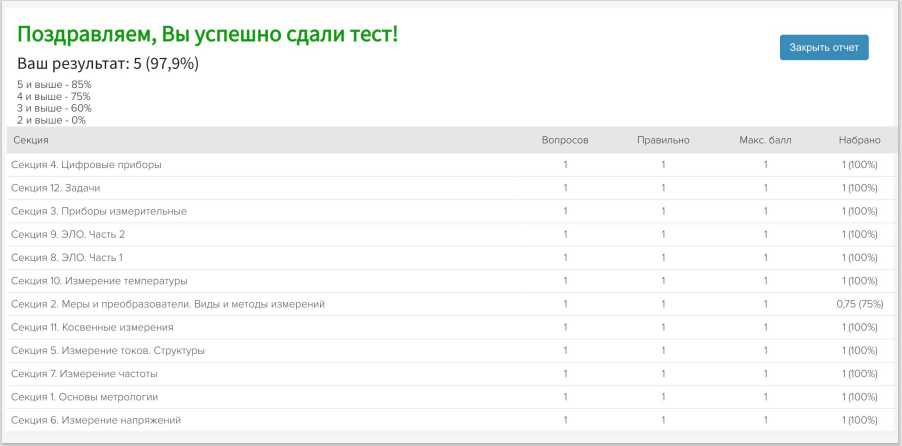Click the Правильно column header
Image resolution: width=902 pixels, height=446 pixels.
tap(663, 140)
